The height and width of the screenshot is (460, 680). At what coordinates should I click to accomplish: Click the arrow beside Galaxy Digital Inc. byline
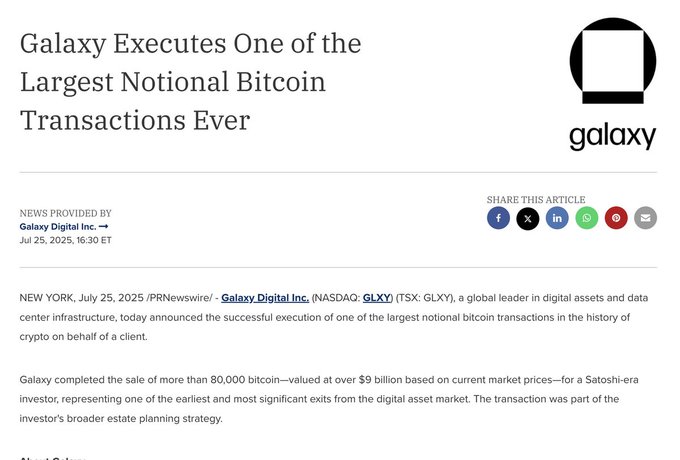coord(104,226)
